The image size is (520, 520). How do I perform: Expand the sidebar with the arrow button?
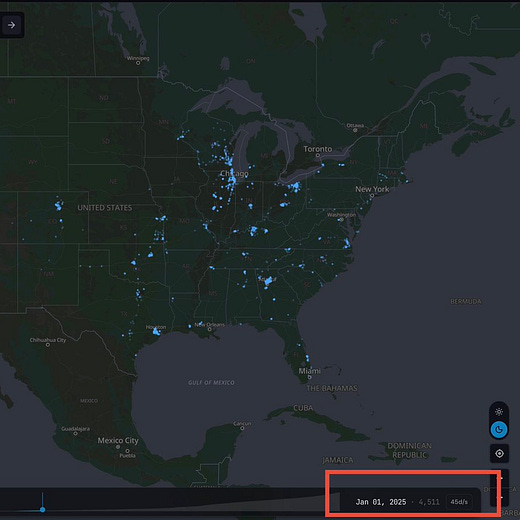pyautogui.click(x=11, y=25)
